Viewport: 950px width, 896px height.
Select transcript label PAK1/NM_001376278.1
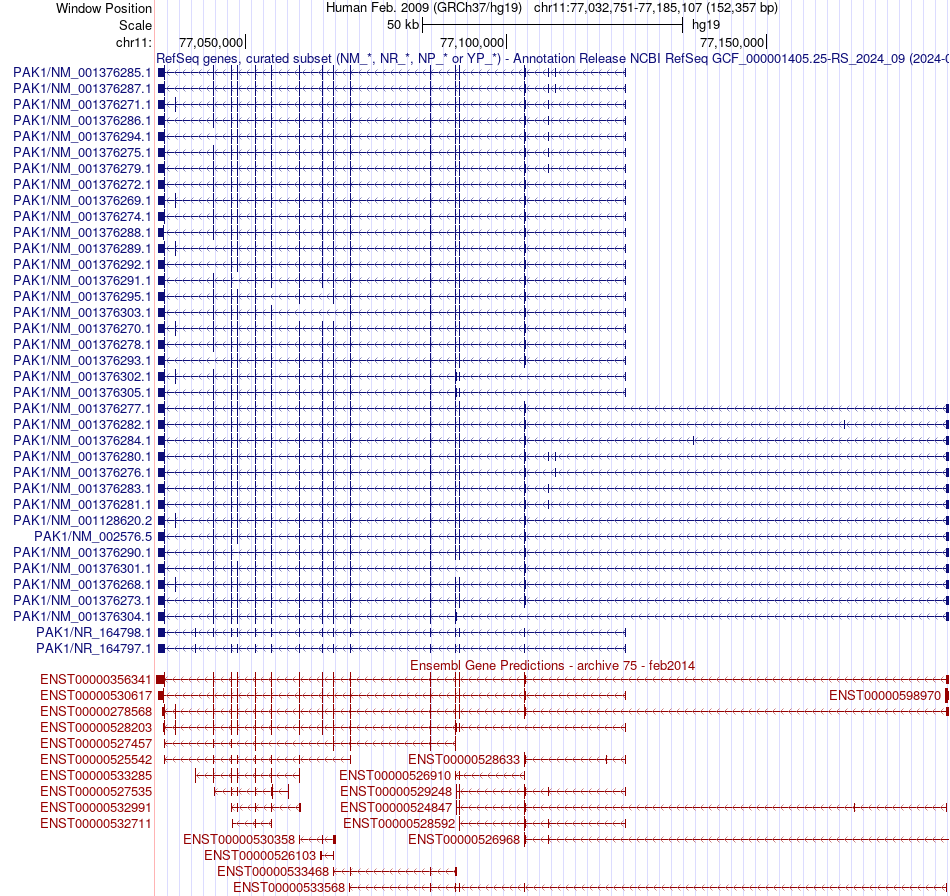tap(82, 345)
